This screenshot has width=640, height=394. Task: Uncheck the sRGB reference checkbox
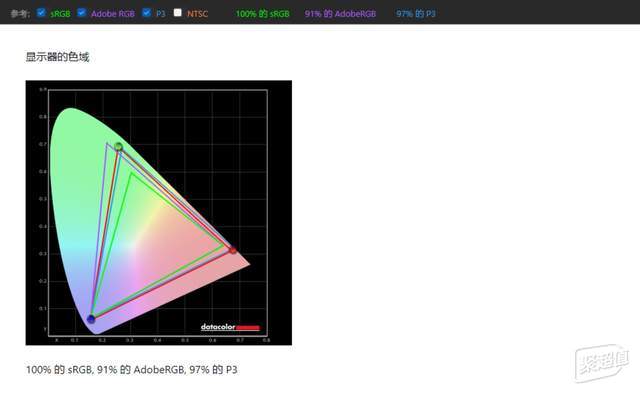41,13
